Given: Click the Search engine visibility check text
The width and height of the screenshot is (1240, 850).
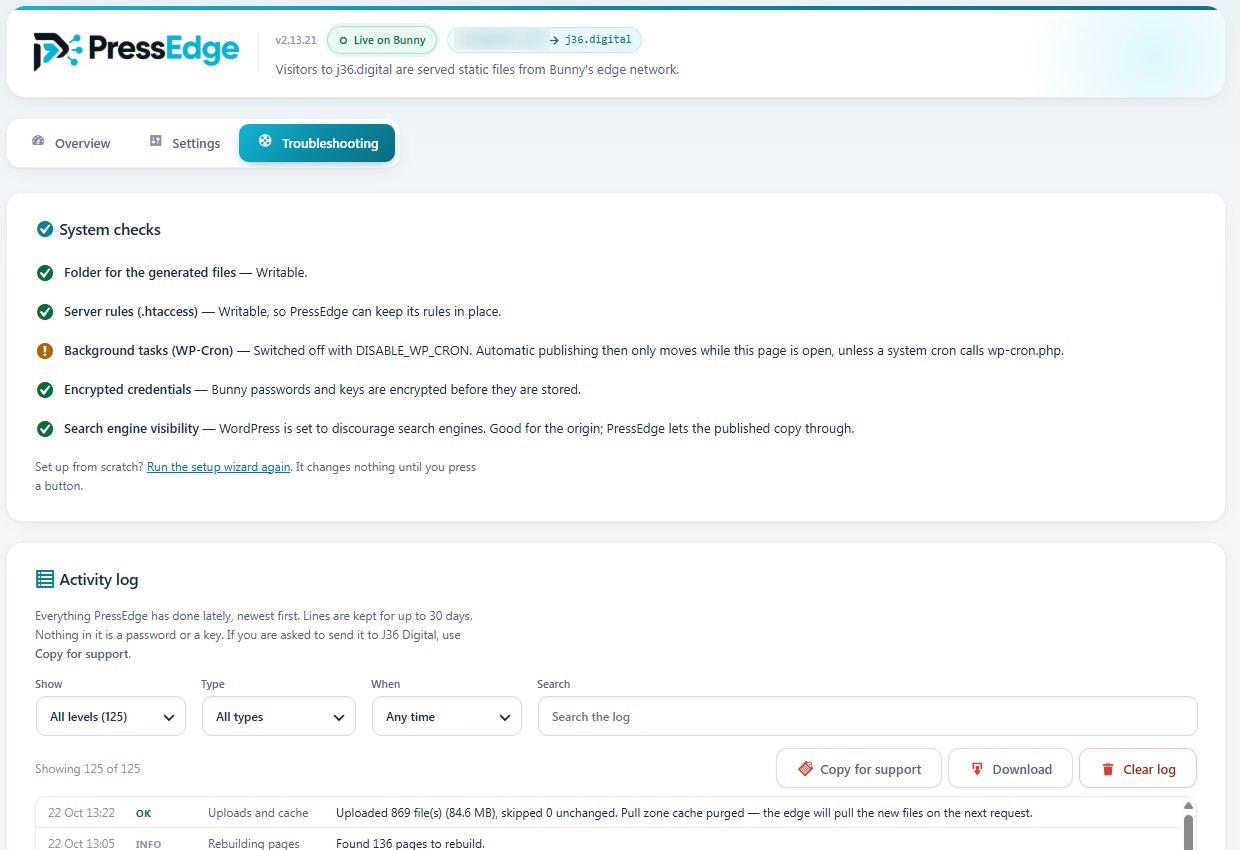Looking at the screenshot, I should click(x=459, y=429).
